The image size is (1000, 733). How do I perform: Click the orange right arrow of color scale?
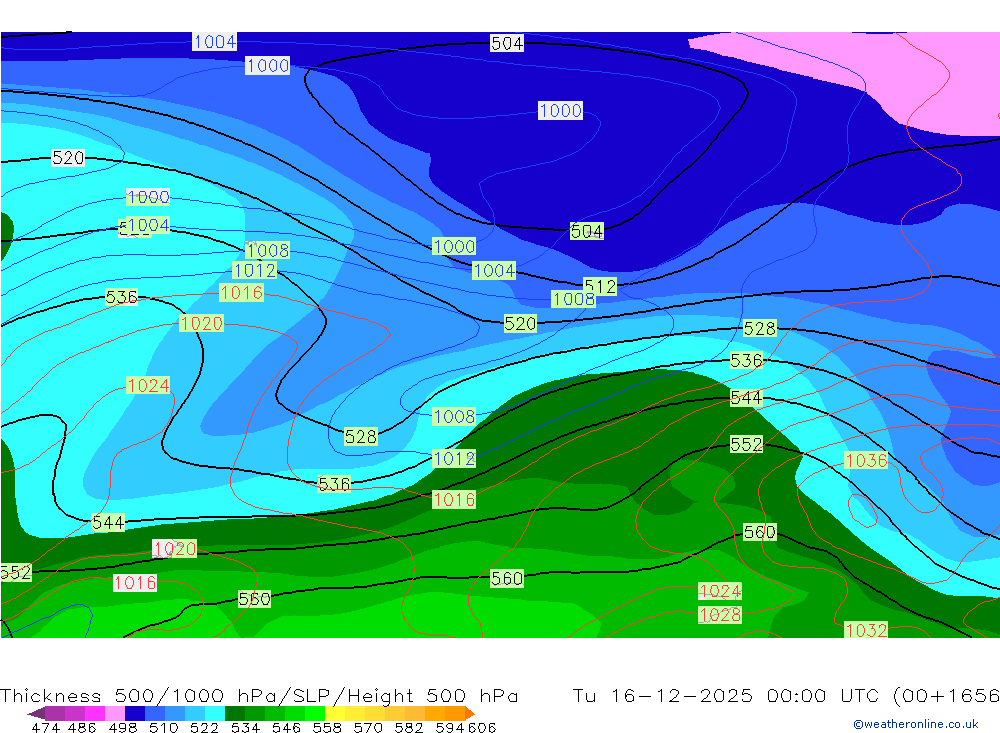(x=470, y=713)
